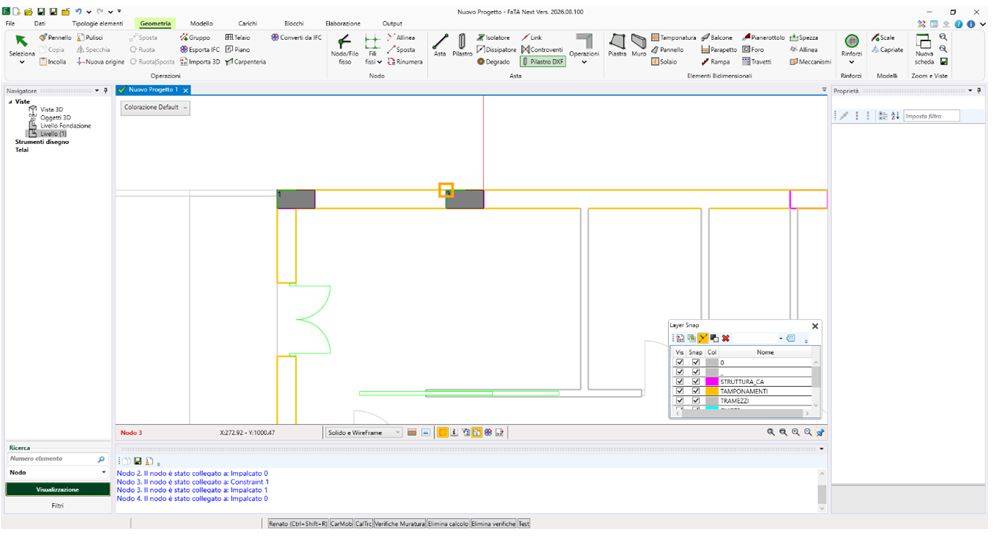Open the File menu
Image resolution: width=994 pixels, height=540 pixels.
[10, 23]
